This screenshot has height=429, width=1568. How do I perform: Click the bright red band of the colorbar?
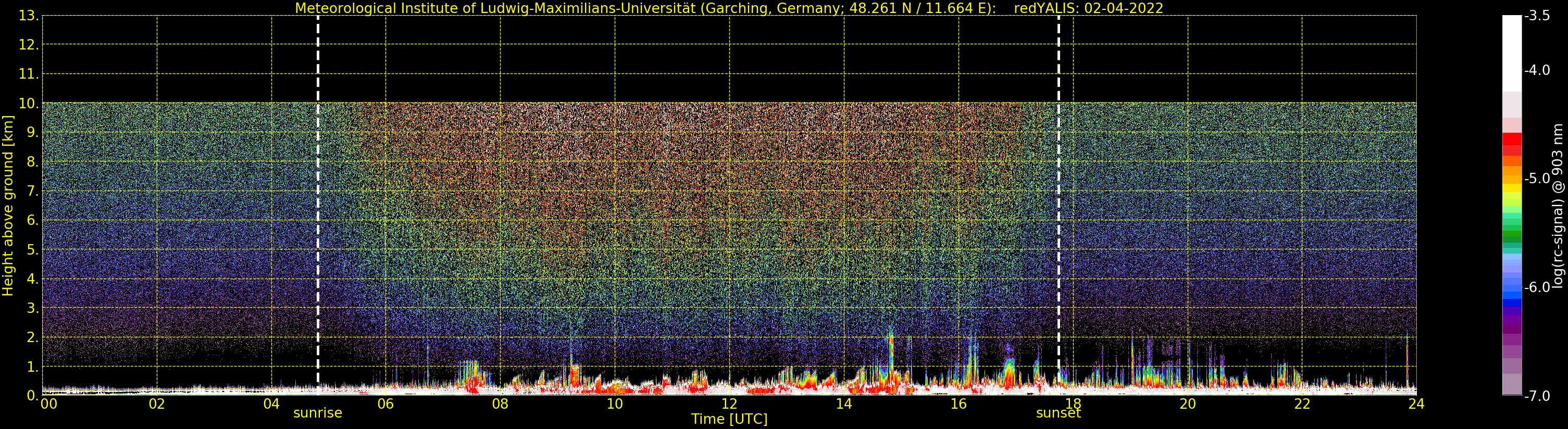(1512, 138)
